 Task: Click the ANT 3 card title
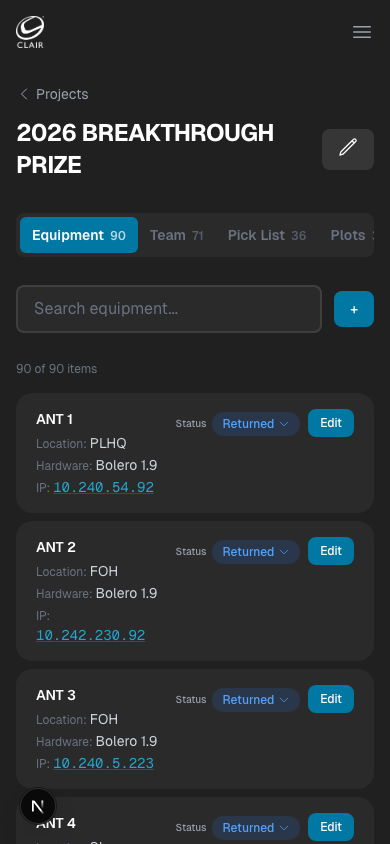(56, 695)
